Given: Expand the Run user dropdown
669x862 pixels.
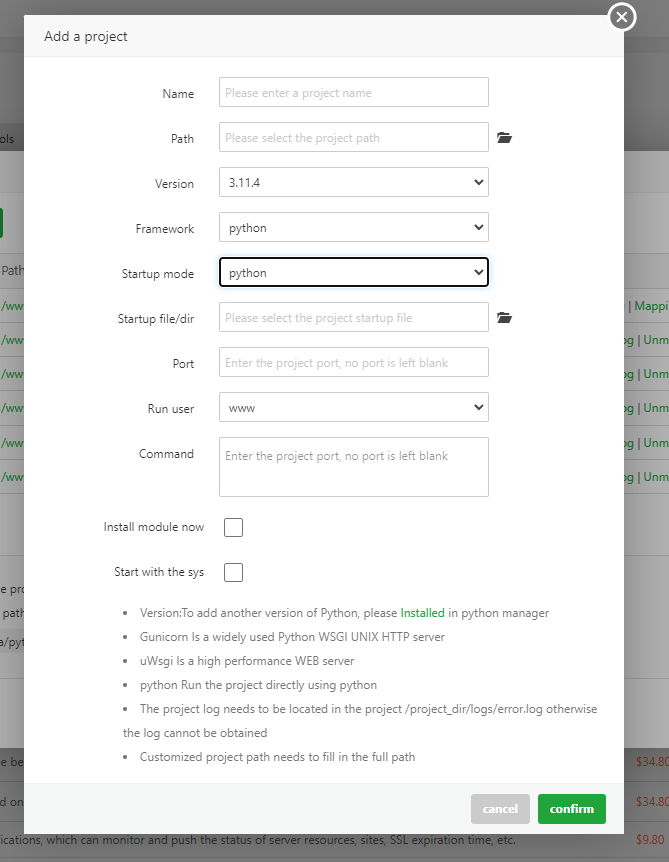Looking at the screenshot, I should click(x=353, y=408).
